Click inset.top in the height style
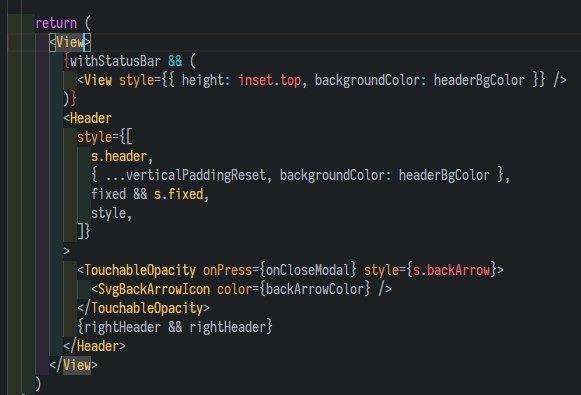This screenshot has height=395, width=581. point(270,80)
